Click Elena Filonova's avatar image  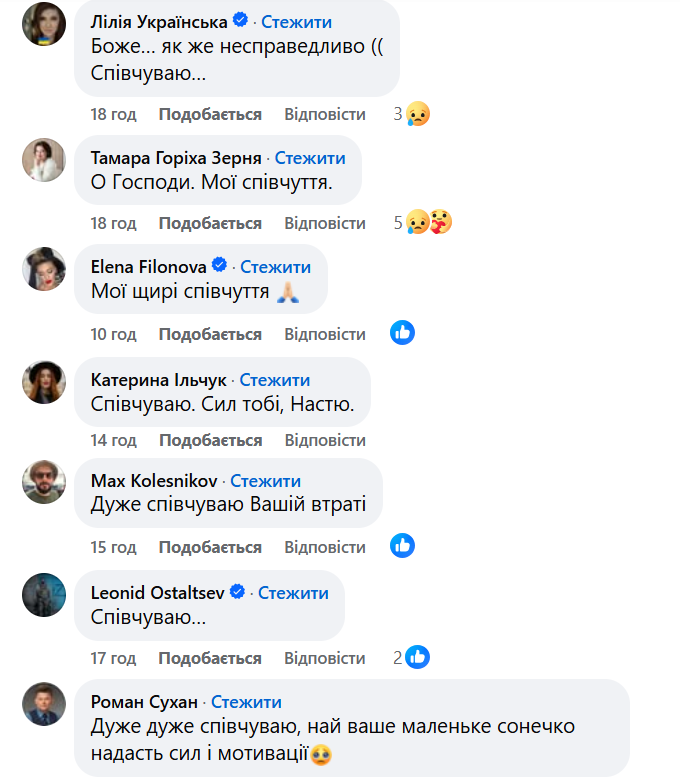pyautogui.click(x=44, y=268)
